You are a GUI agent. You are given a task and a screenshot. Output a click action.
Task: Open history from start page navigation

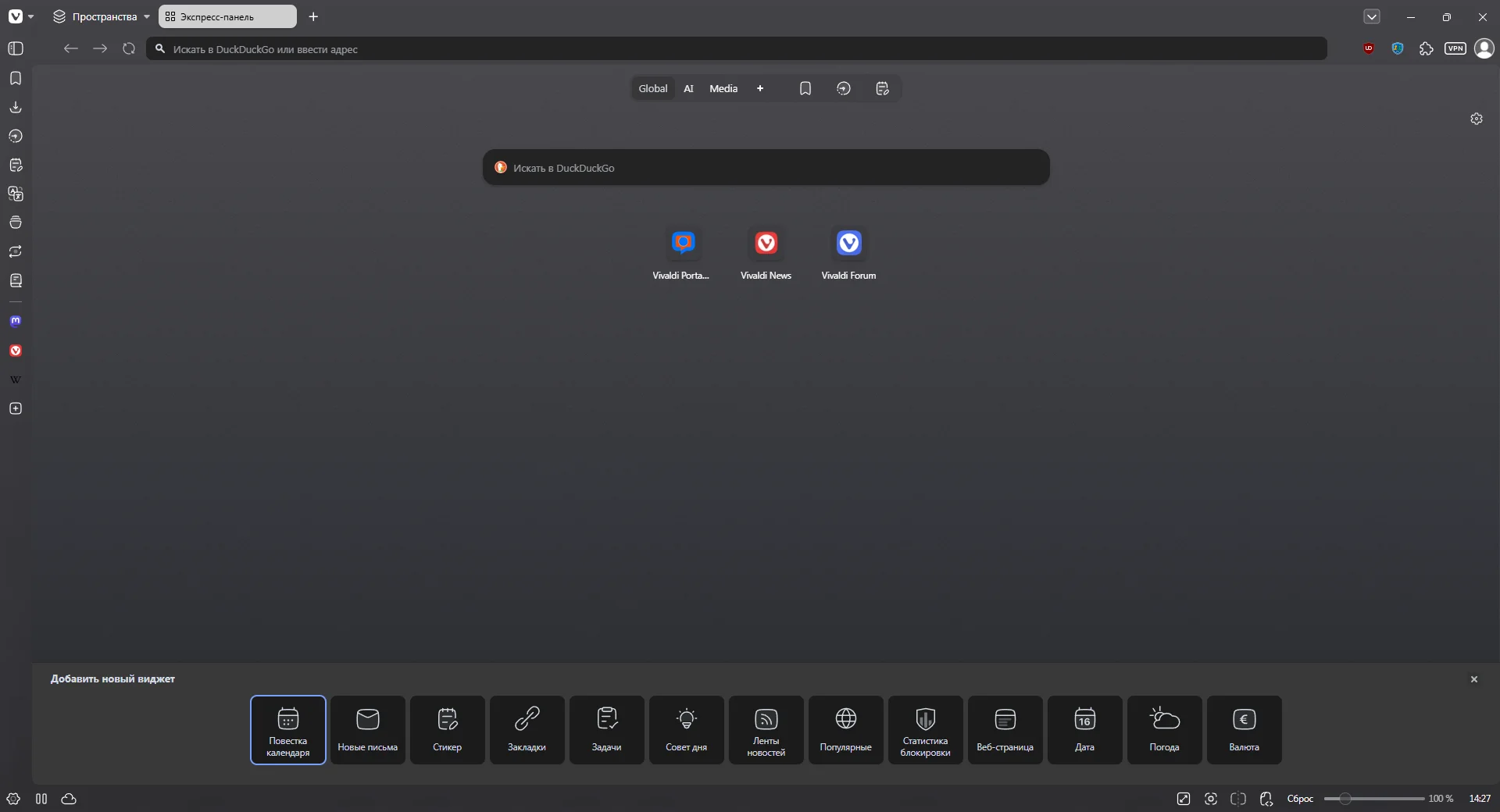[x=844, y=88]
